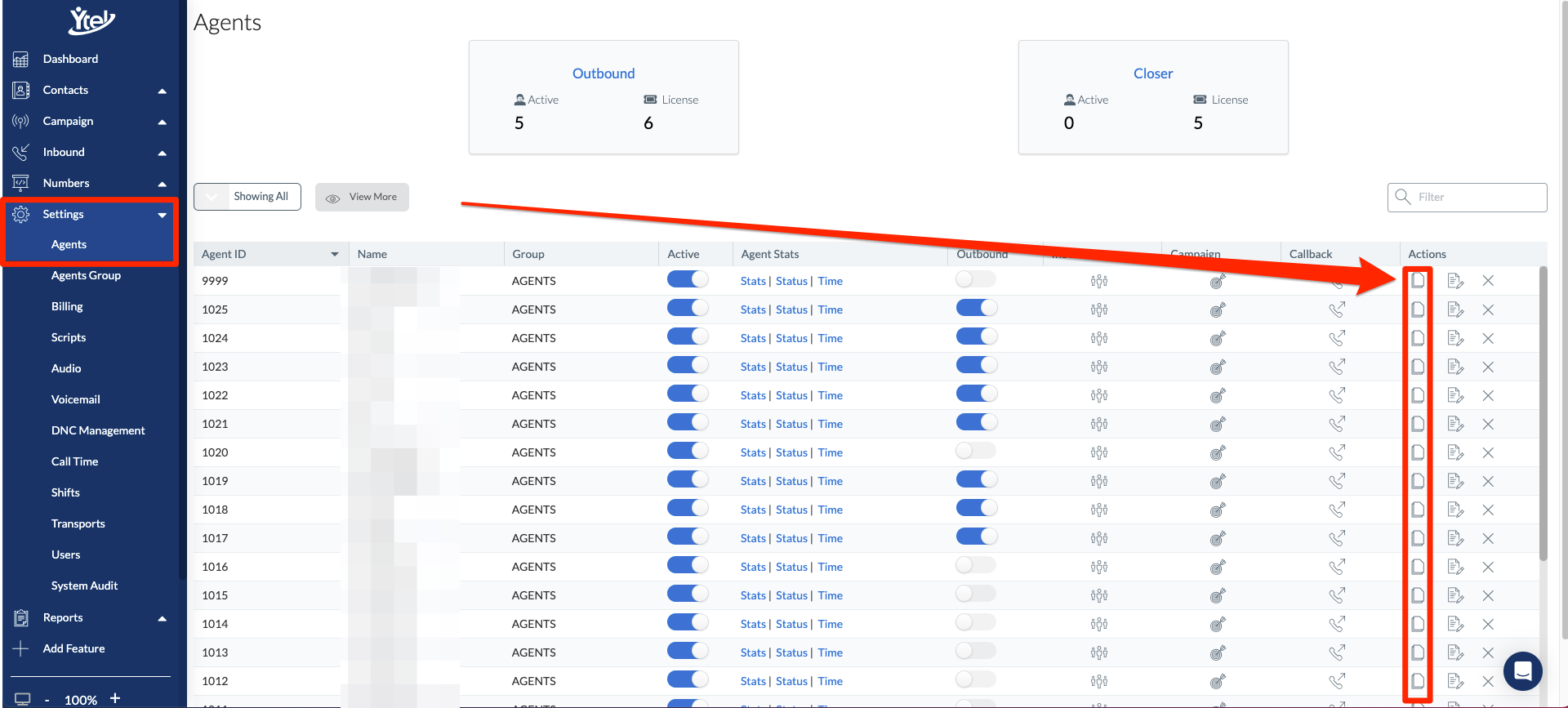The width and height of the screenshot is (1568, 708).
Task: Click the Closer heading in the license card
Action: tap(1153, 73)
